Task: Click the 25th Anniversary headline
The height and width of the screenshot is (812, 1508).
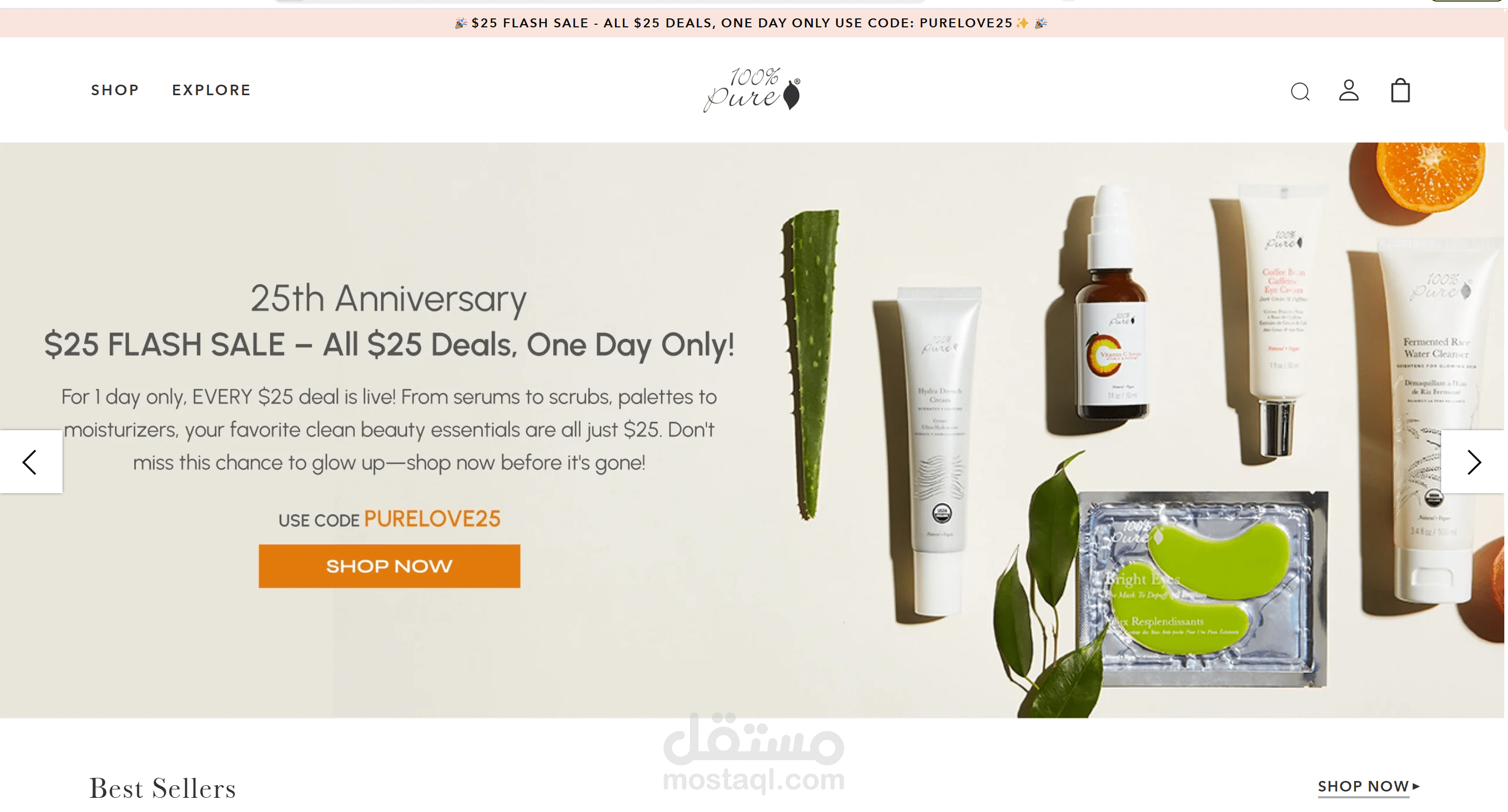Action: [x=389, y=298]
